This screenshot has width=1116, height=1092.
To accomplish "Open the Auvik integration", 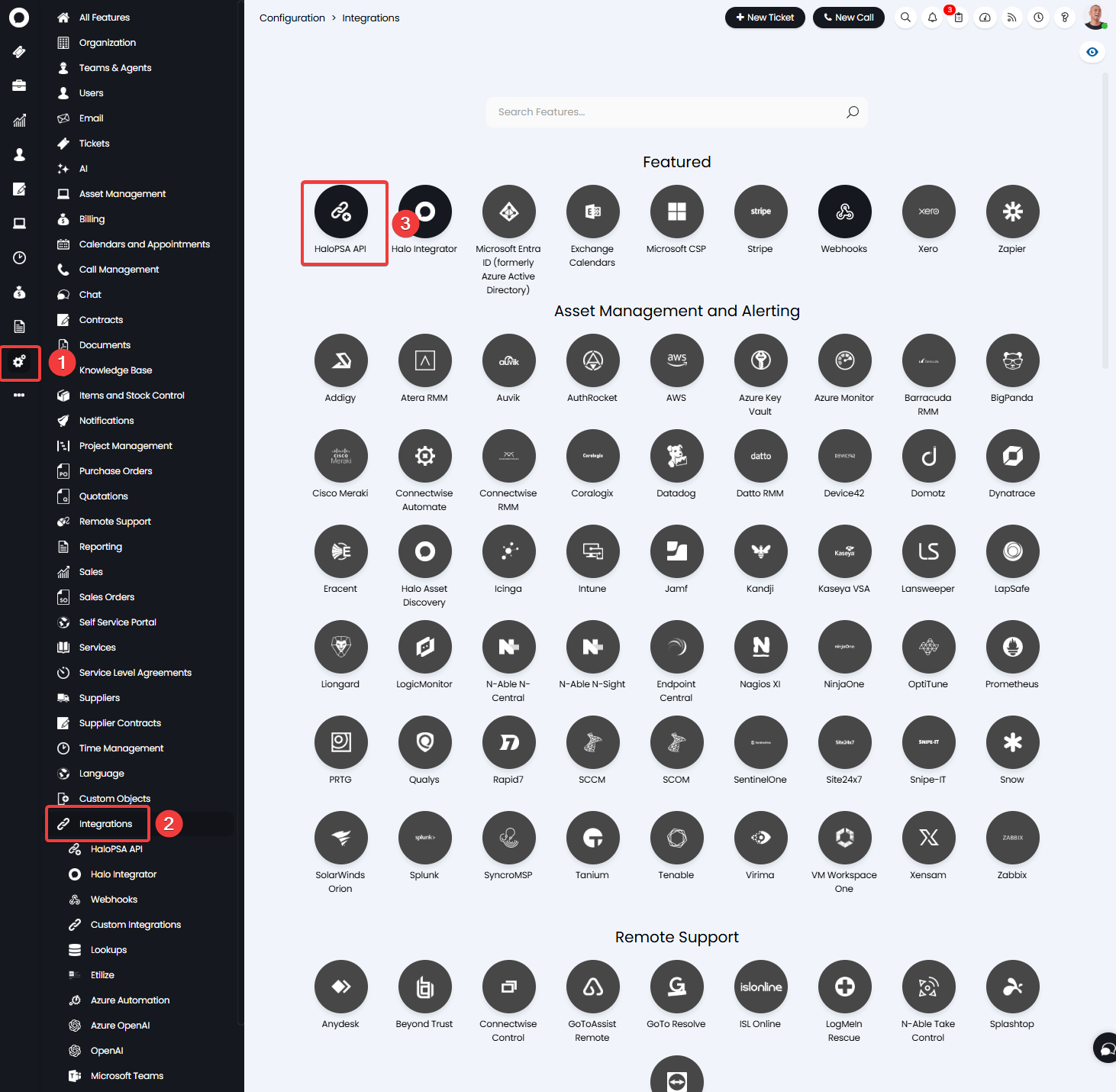I will pos(509,360).
